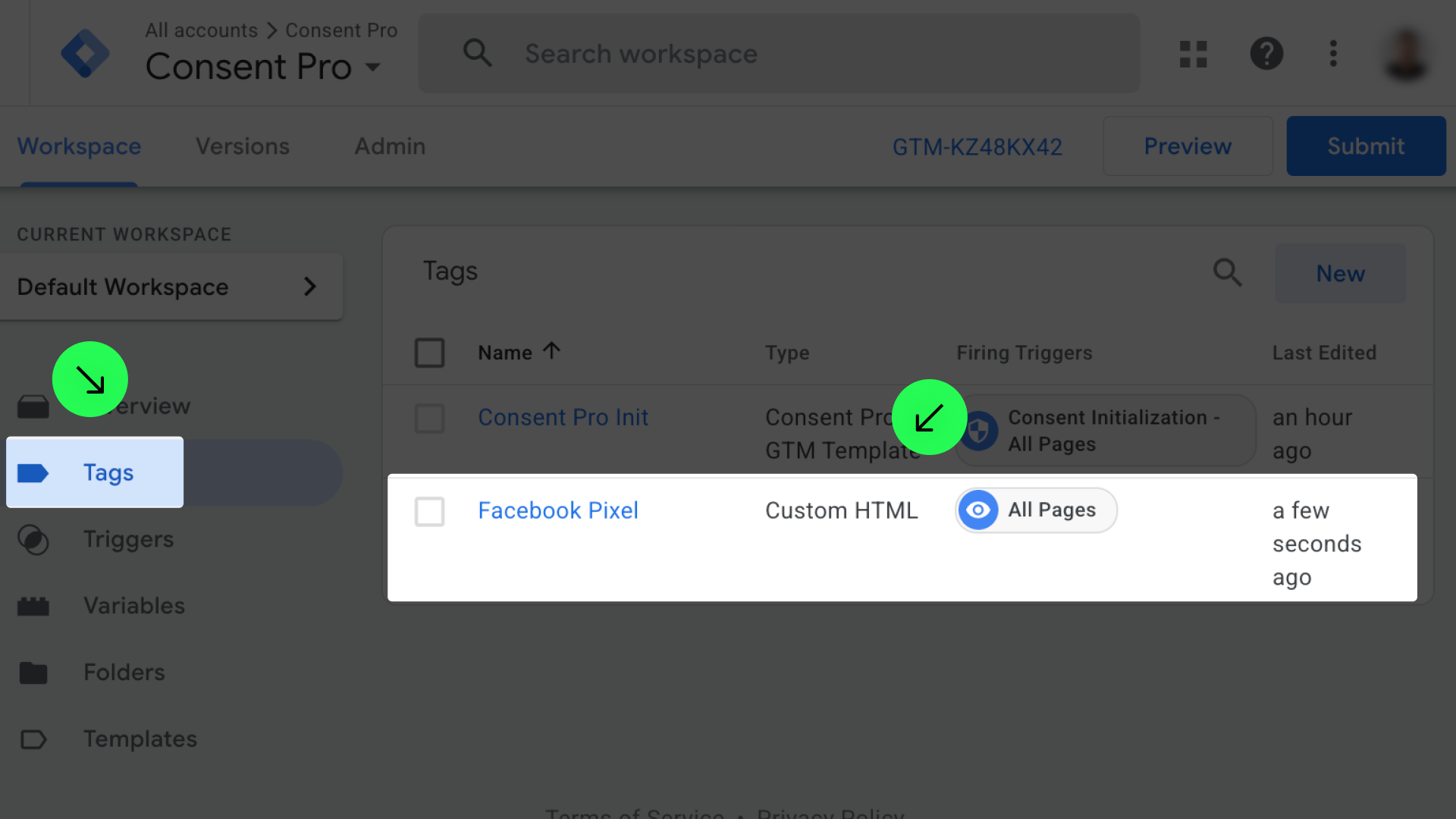Screen dimensions: 1456x819
Task: Open the Consent Pro Init tag
Action: pos(563,418)
